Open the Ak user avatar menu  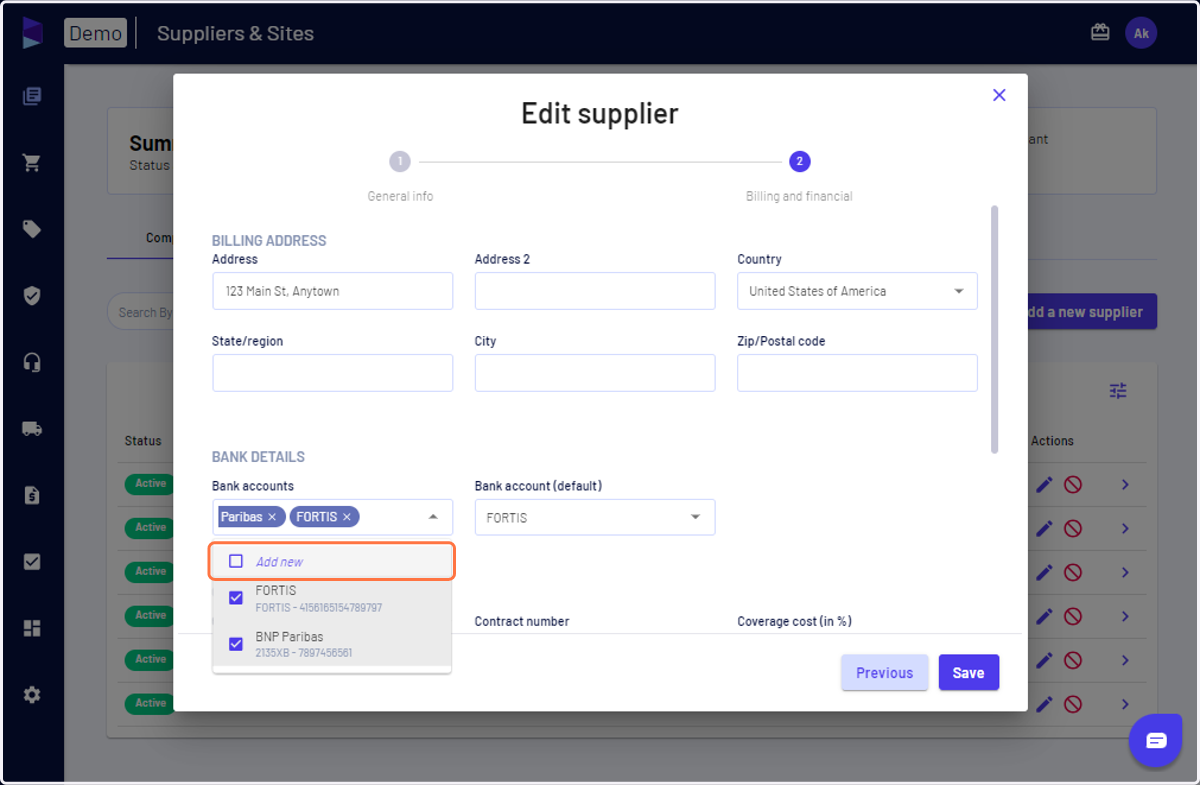1141,33
